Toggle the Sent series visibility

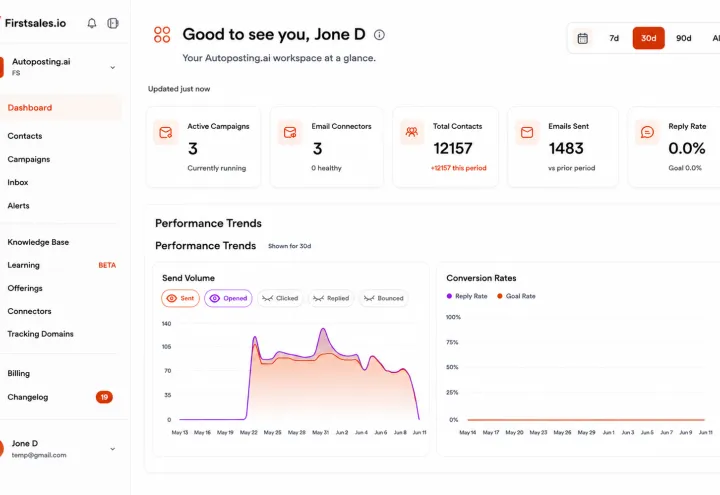pyautogui.click(x=180, y=298)
